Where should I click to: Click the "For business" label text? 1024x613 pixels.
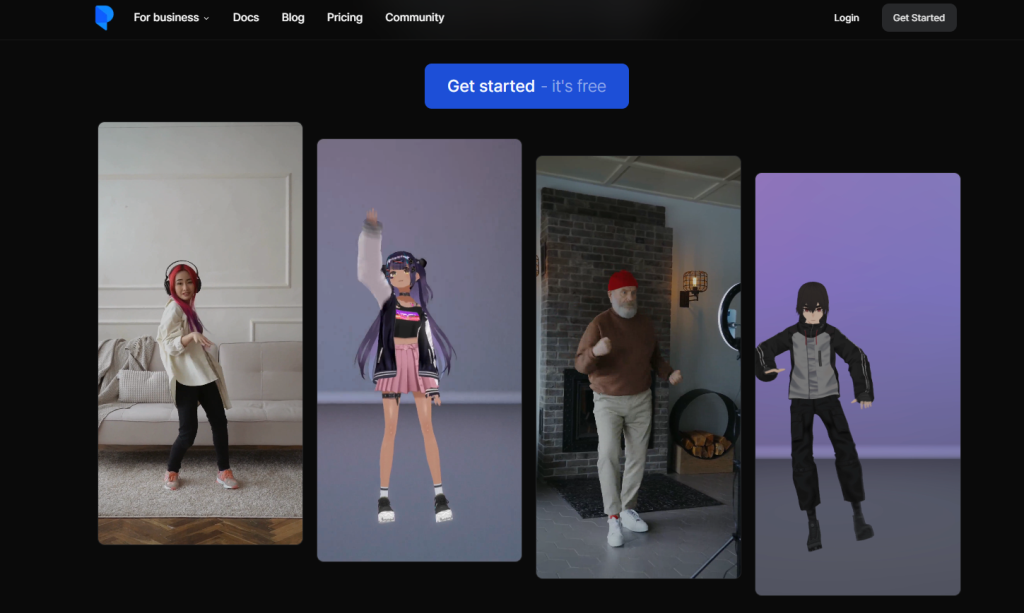pos(166,17)
